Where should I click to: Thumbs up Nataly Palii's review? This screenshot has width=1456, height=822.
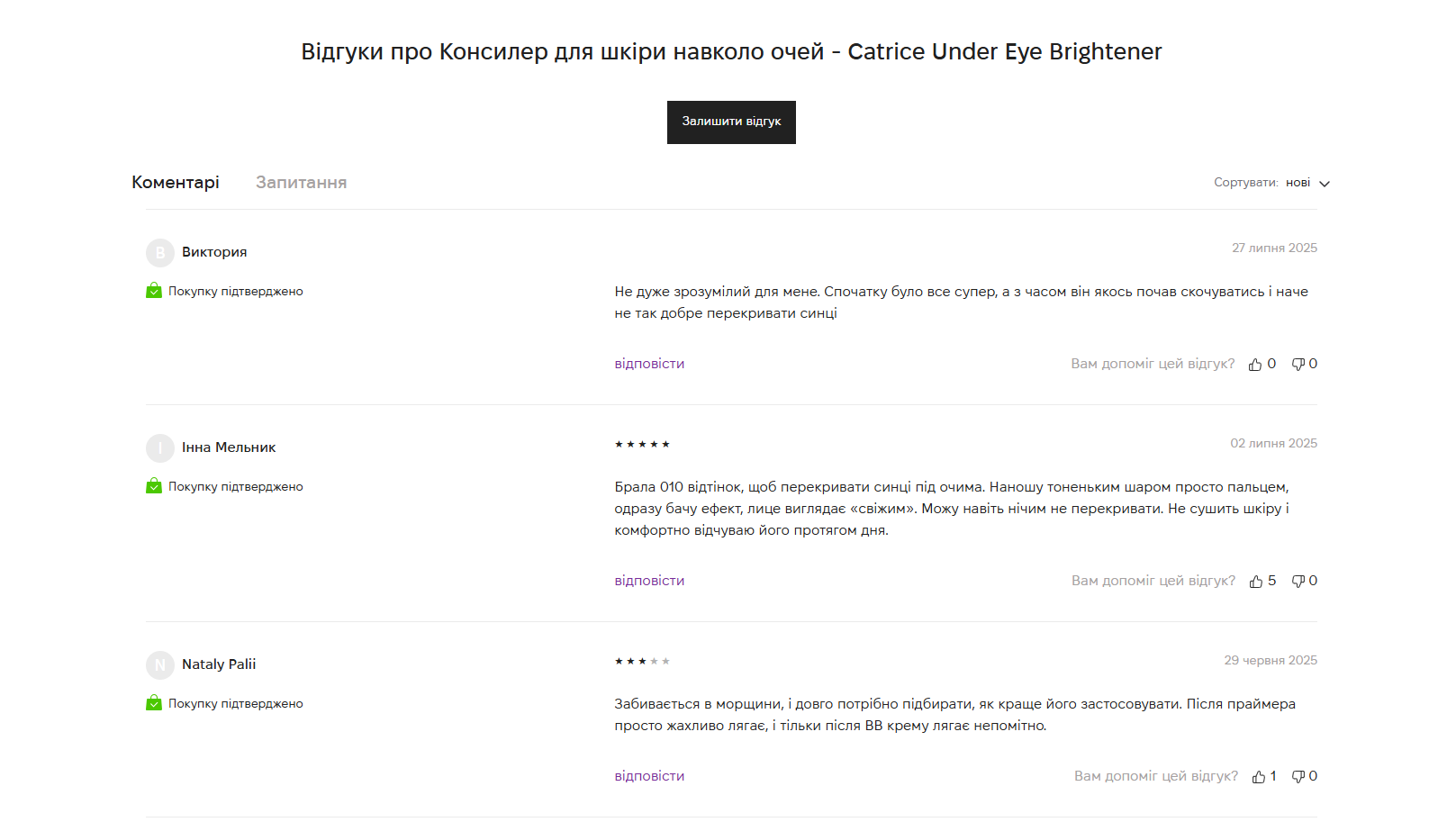1259,777
